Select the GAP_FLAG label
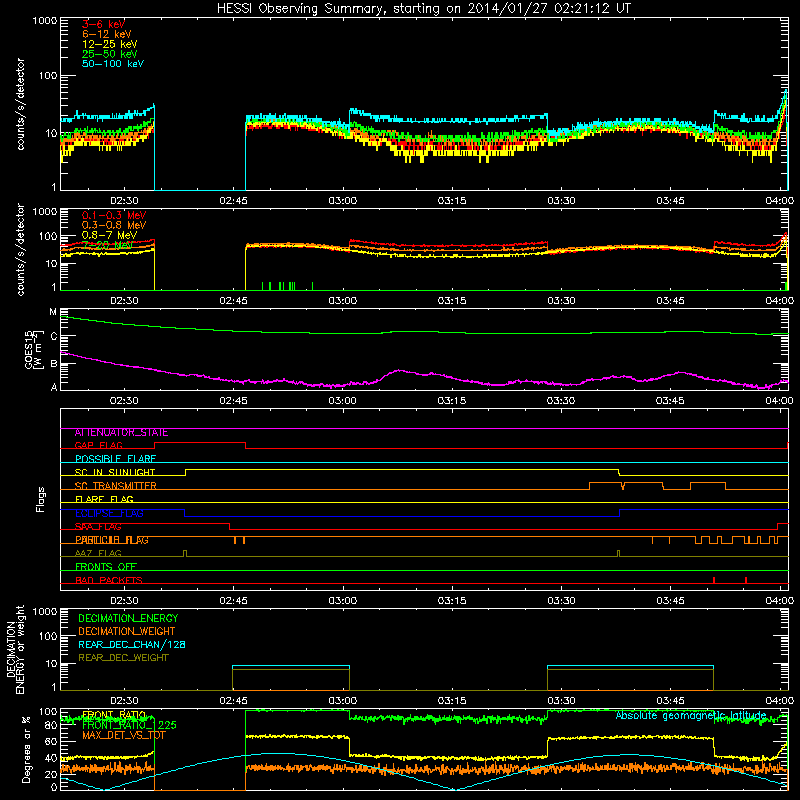 pos(98,446)
